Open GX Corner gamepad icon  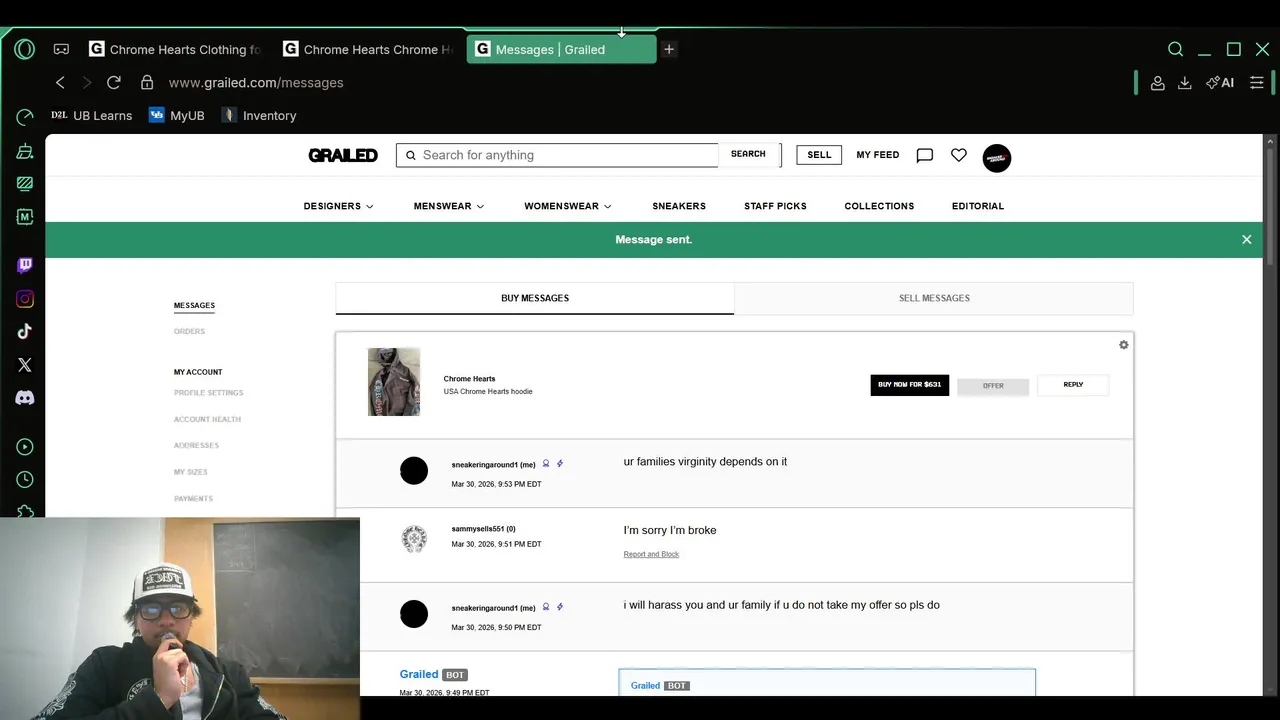coord(61,49)
